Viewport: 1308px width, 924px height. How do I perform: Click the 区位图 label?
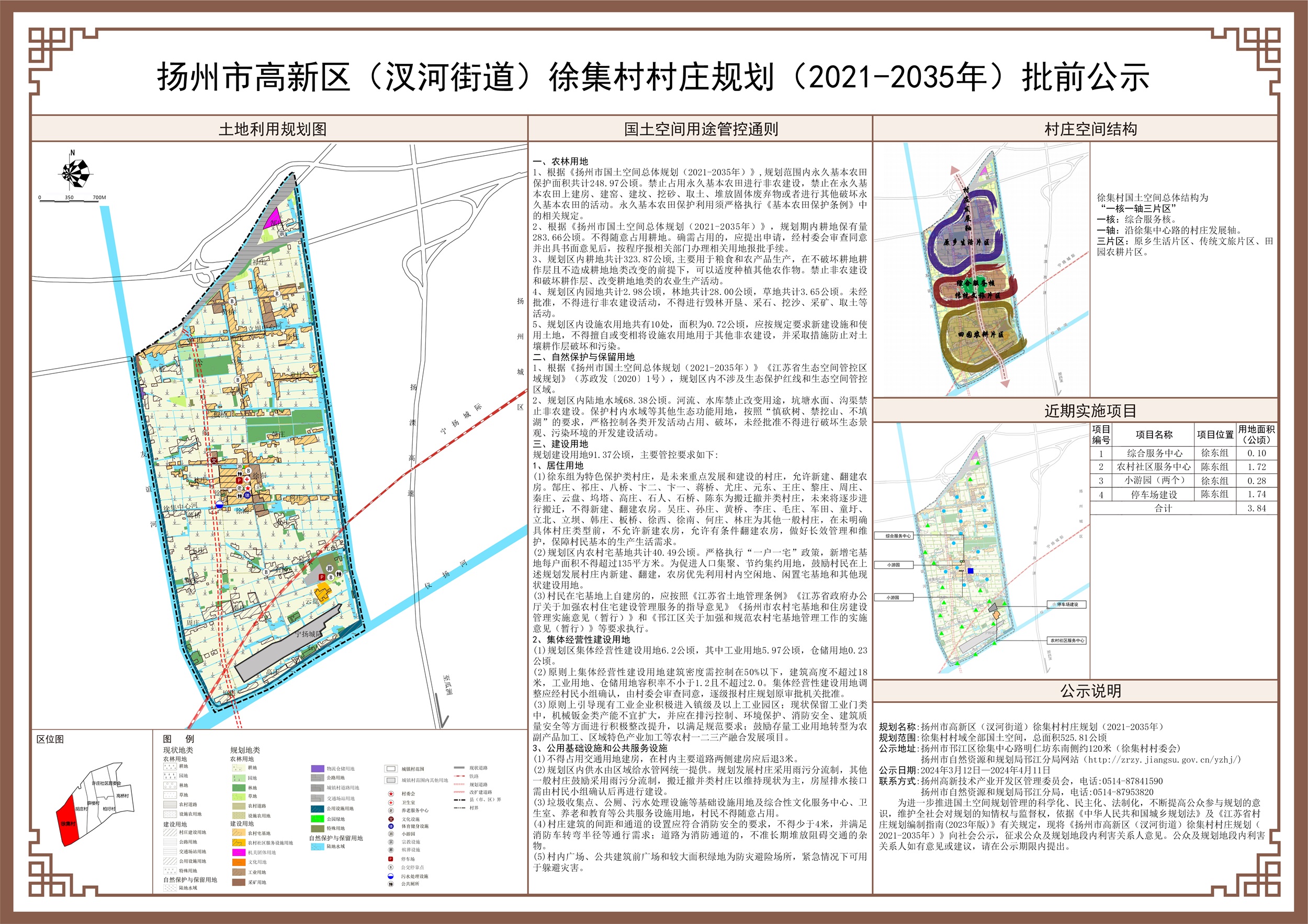click(50, 739)
